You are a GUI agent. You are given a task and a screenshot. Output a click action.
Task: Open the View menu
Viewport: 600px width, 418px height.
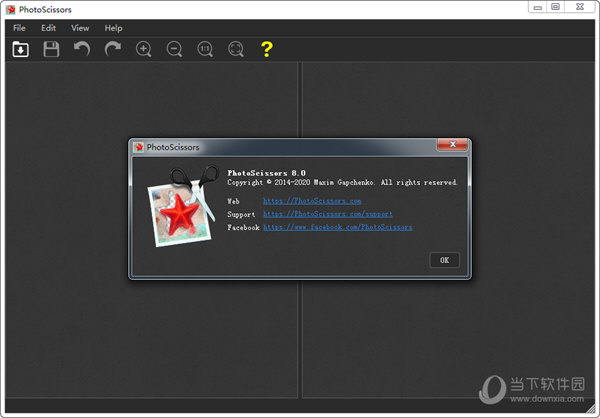pyautogui.click(x=80, y=28)
